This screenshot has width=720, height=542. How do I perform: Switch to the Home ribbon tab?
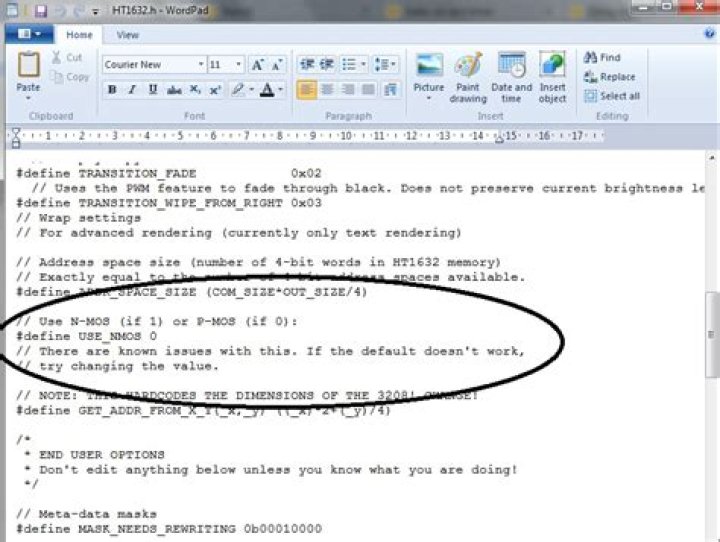pyautogui.click(x=79, y=35)
